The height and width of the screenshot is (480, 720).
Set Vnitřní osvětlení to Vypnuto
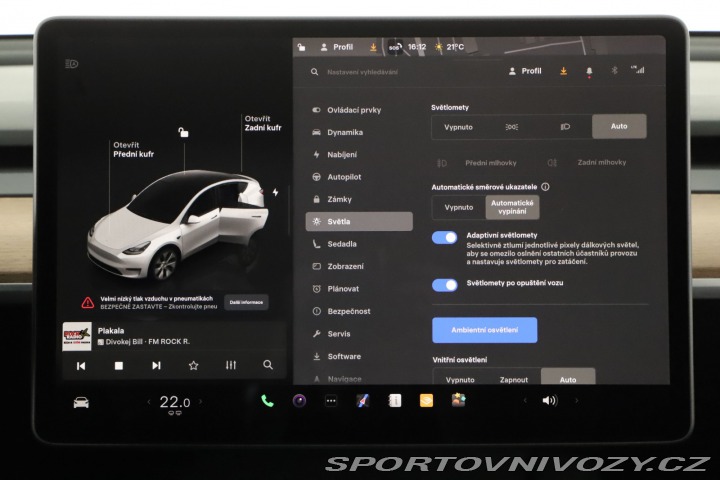(x=460, y=380)
